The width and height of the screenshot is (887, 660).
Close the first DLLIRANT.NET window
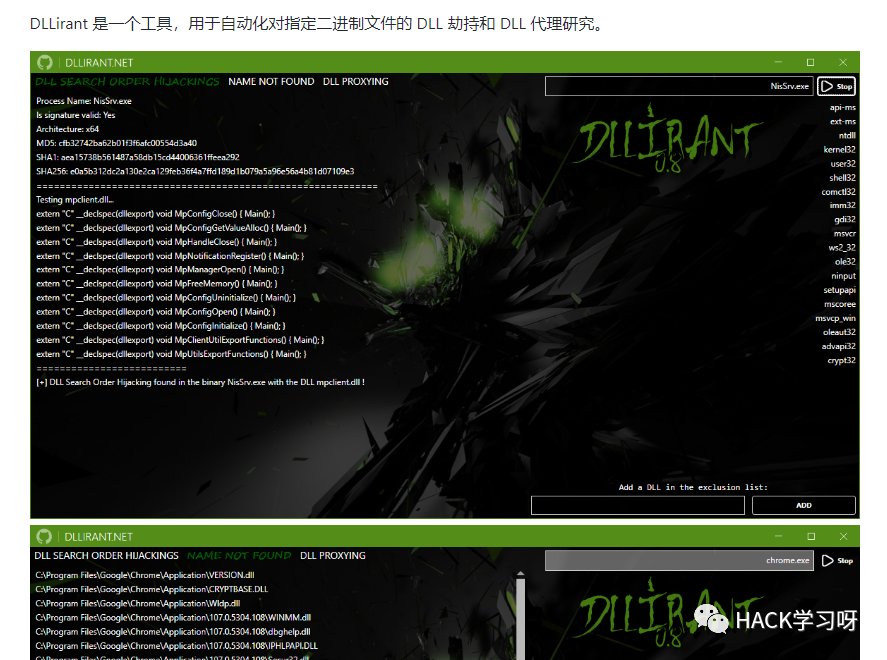(843, 62)
